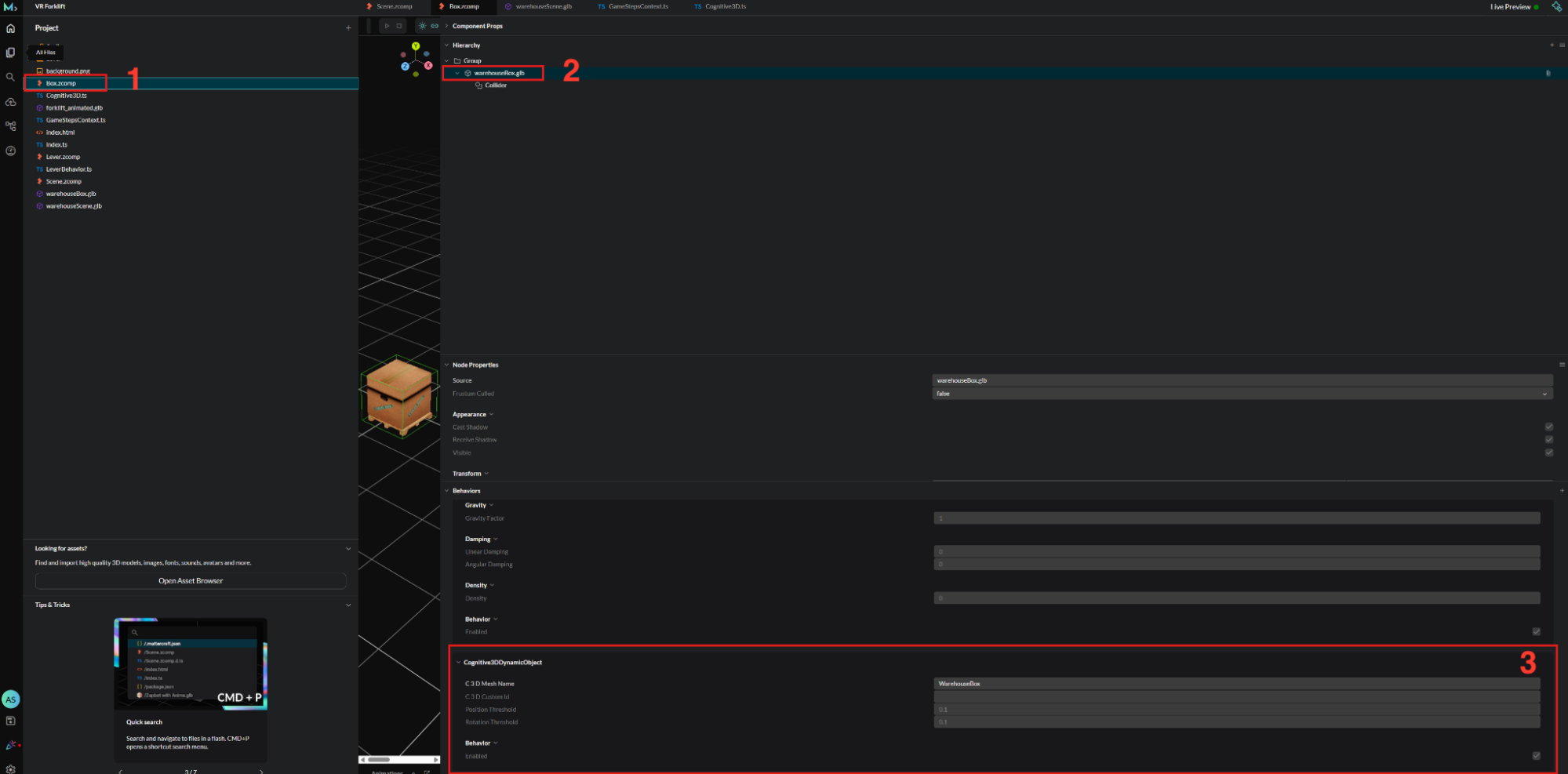
Task: Uncheck Enabled under the Behavior section
Action: tap(1537, 631)
